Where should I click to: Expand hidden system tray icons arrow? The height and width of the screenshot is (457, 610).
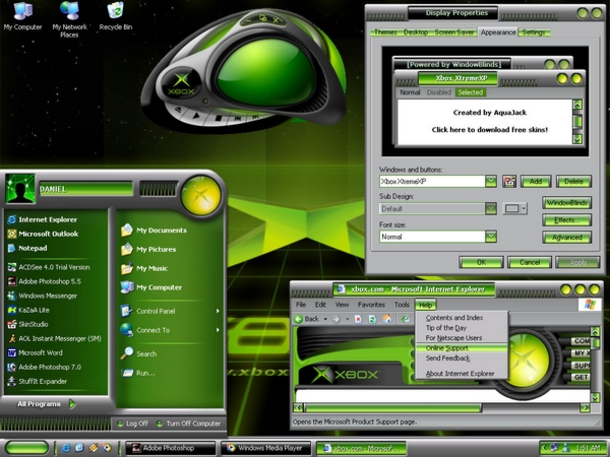(x=544, y=448)
